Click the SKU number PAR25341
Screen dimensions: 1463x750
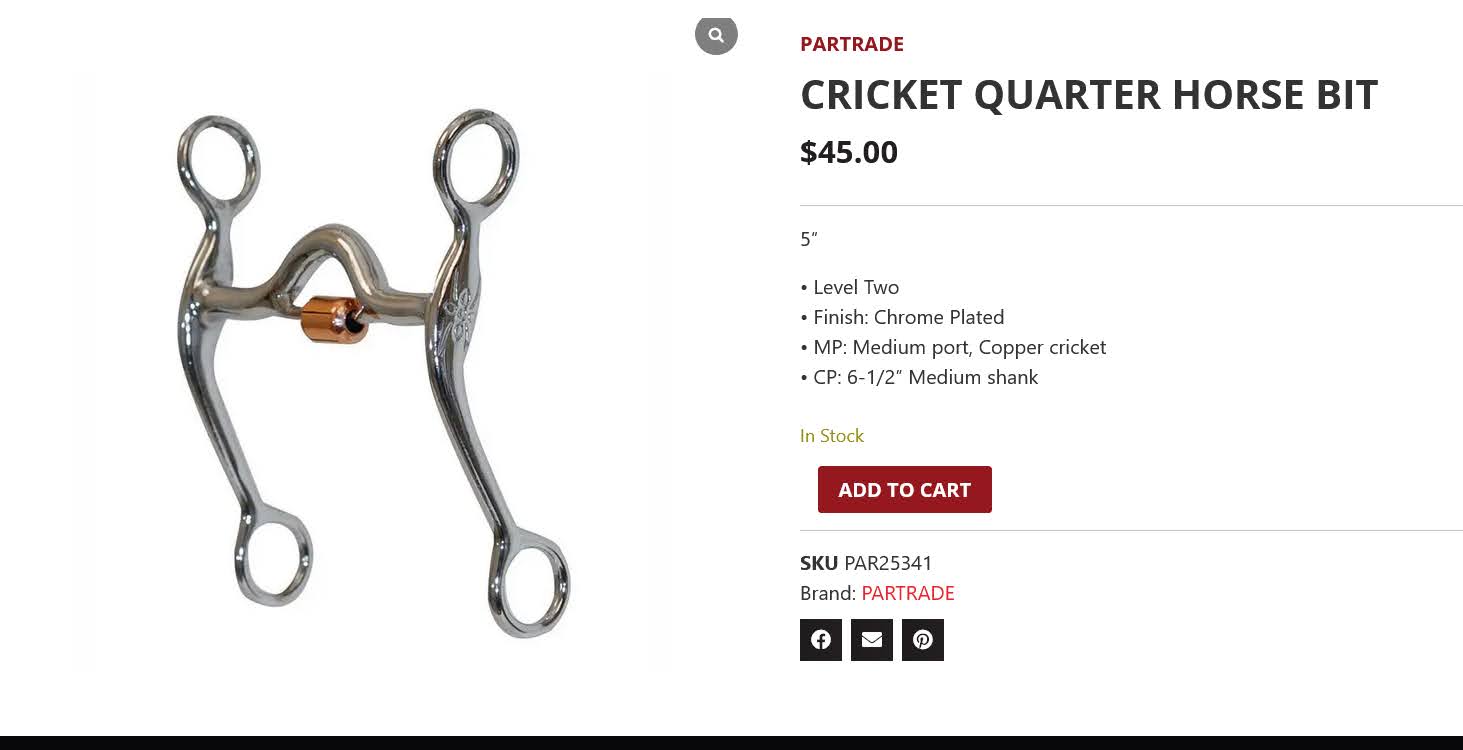888,563
